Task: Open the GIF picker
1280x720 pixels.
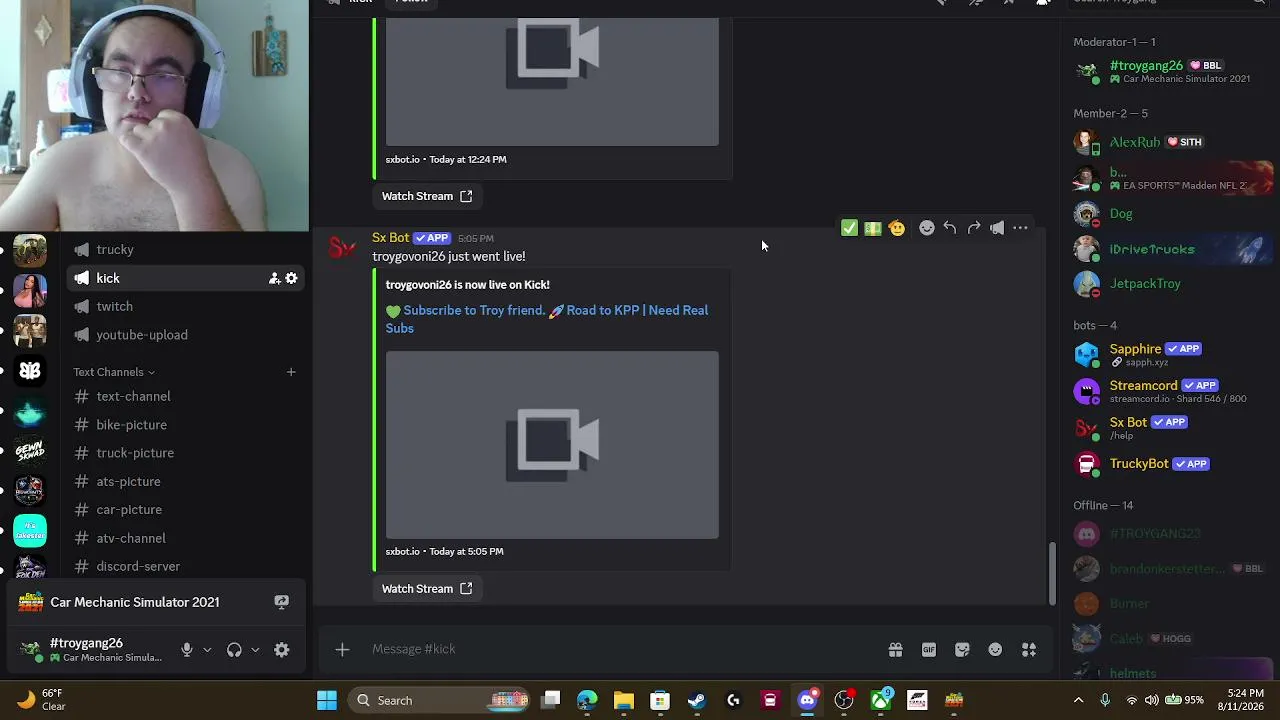Action: [929, 650]
